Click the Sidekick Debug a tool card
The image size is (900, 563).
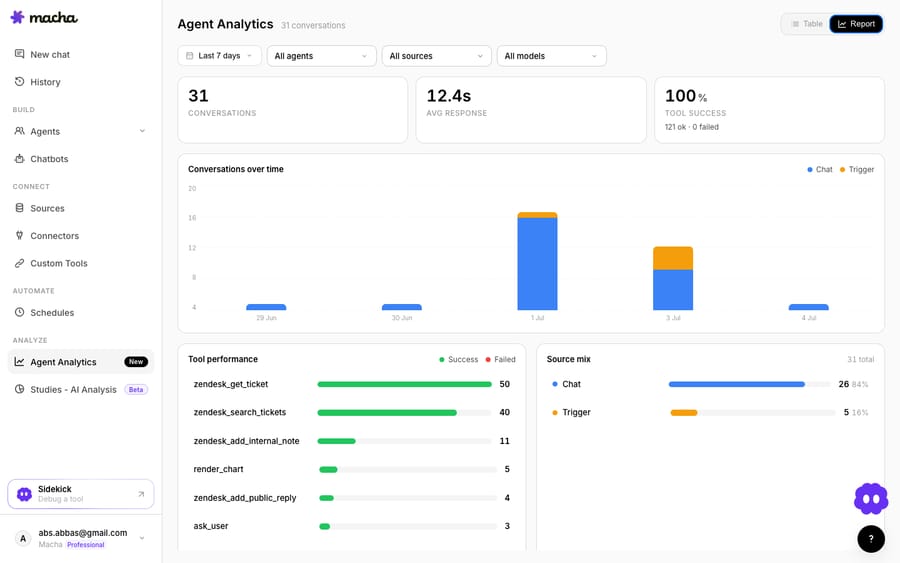click(80, 494)
